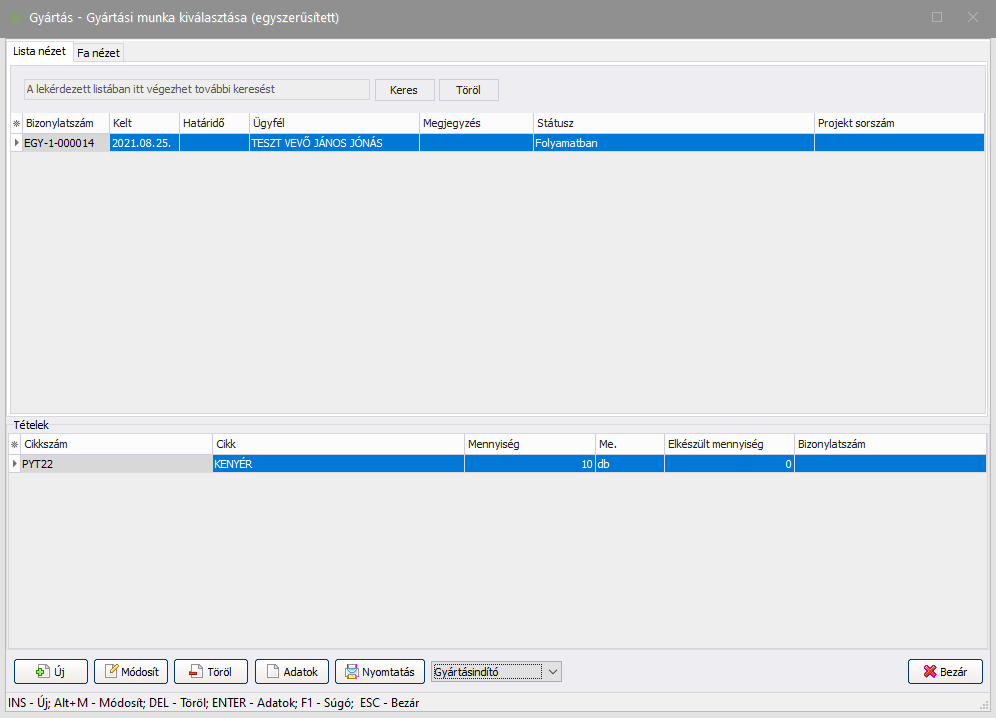Select row indicator arrow for EGY-1-000014
The image size is (996, 718).
point(16,143)
